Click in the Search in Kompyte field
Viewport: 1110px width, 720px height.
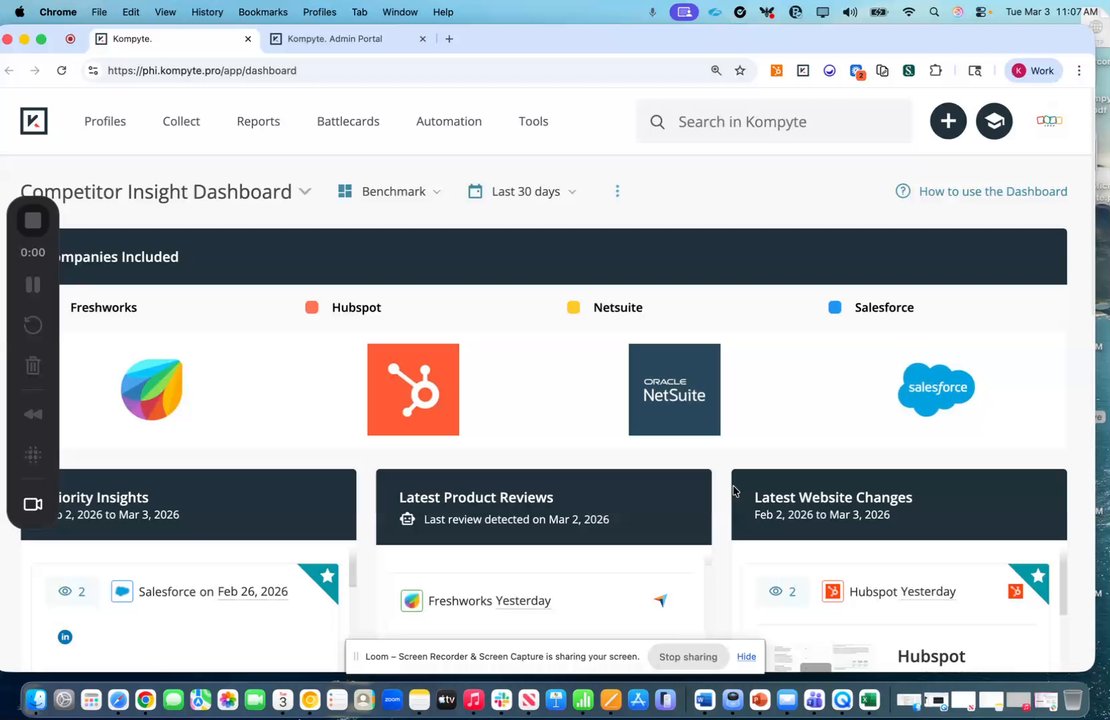click(774, 122)
